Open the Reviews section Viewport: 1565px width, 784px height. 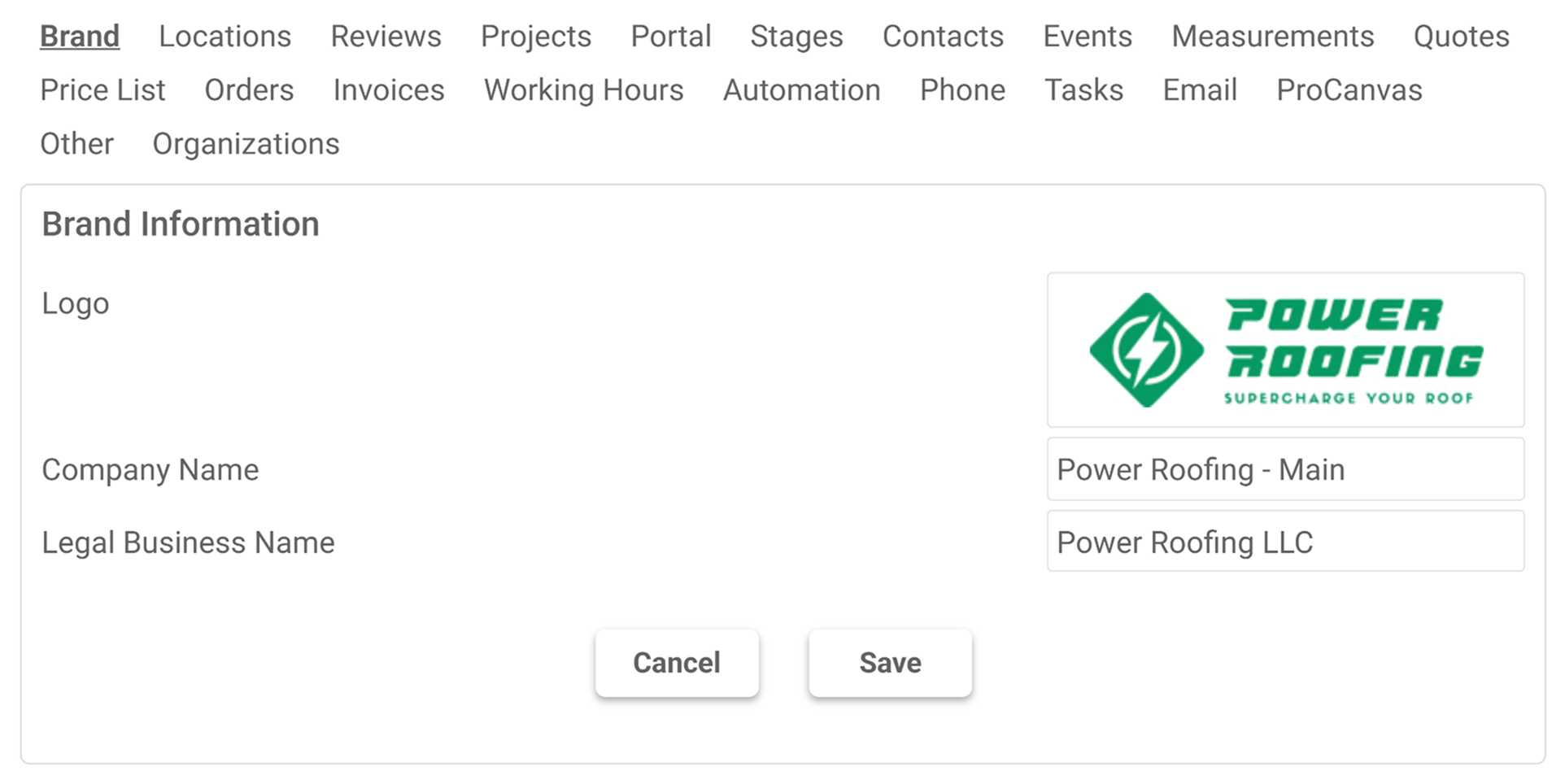coord(386,36)
